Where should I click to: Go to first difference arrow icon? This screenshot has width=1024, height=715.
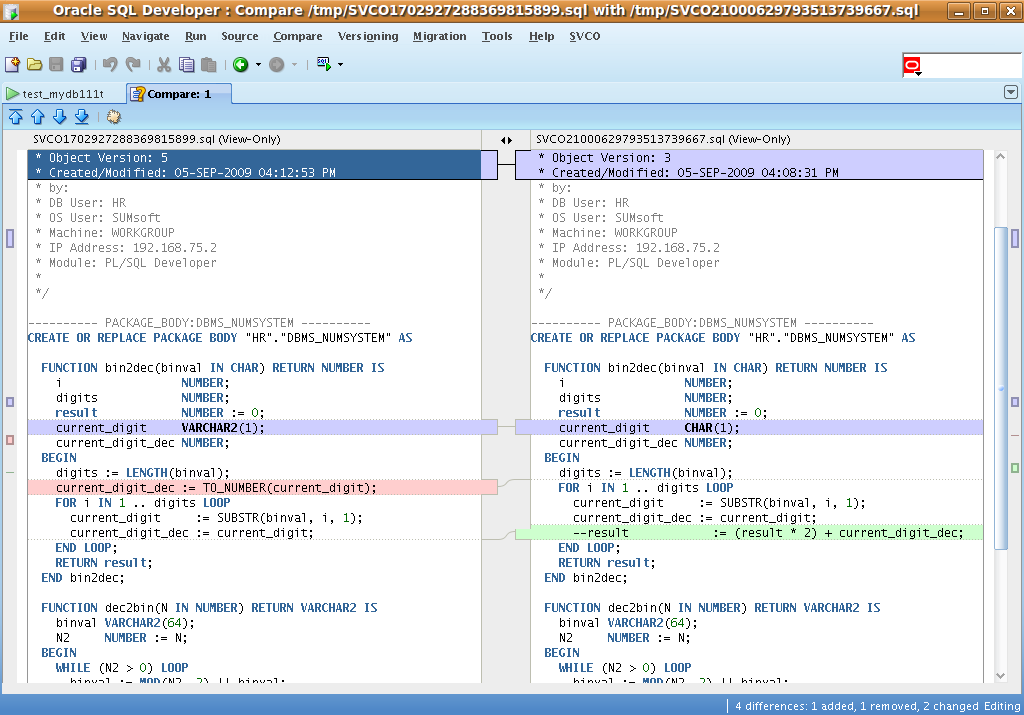[15, 116]
